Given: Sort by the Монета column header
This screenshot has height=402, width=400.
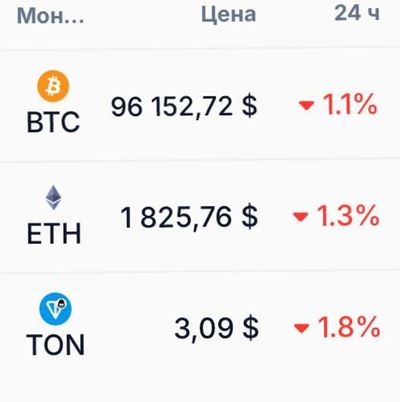Looking at the screenshot, I should pos(51,16).
